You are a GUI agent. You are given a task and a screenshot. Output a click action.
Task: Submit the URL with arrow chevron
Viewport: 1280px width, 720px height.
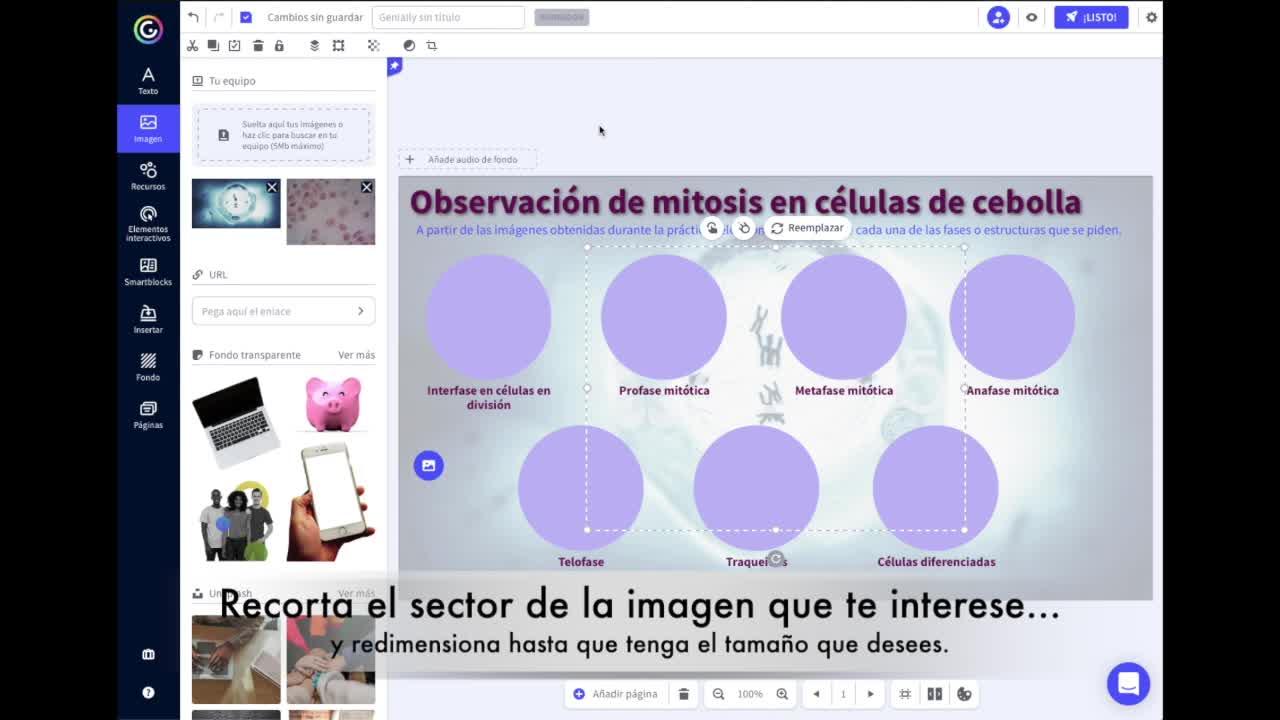click(x=361, y=311)
